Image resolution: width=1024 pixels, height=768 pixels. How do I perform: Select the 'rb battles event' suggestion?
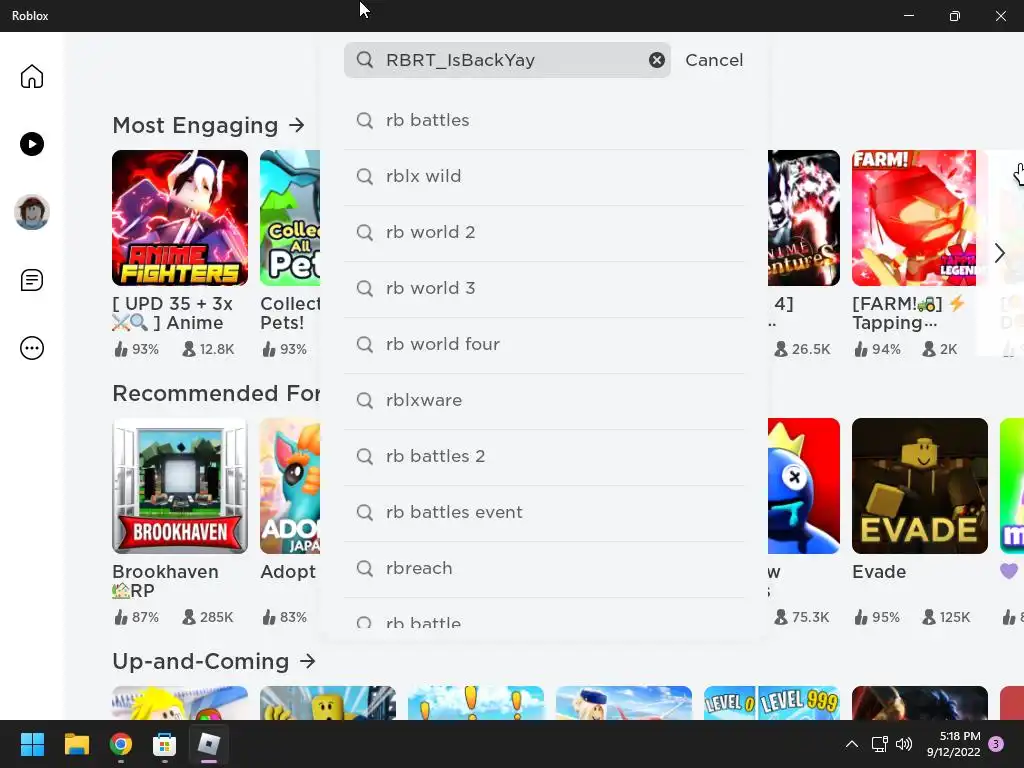(544, 512)
